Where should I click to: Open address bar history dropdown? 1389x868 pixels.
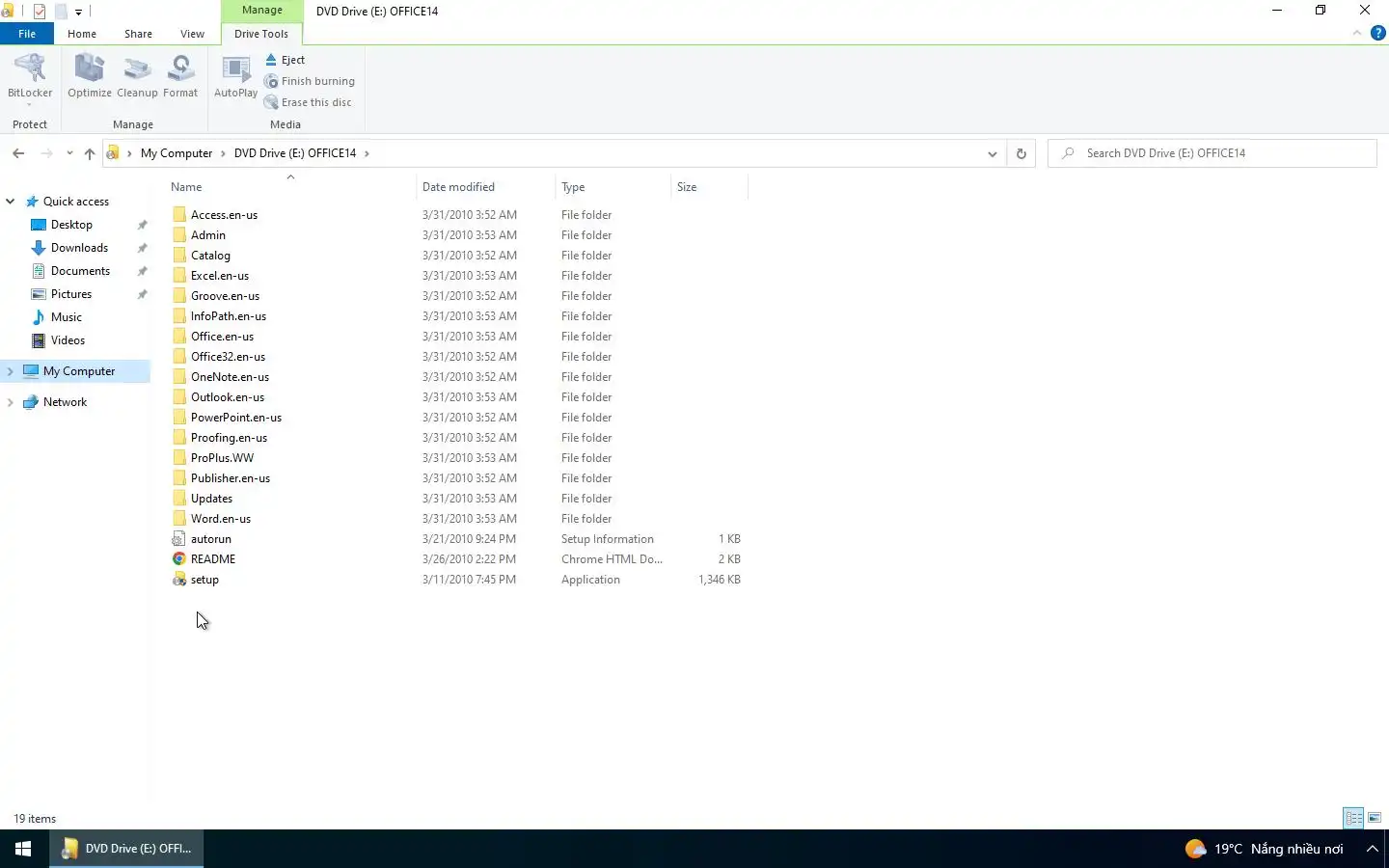point(992,153)
